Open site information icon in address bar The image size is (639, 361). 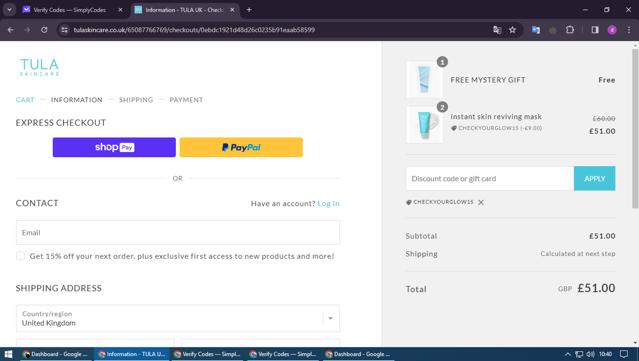coord(64,30)
